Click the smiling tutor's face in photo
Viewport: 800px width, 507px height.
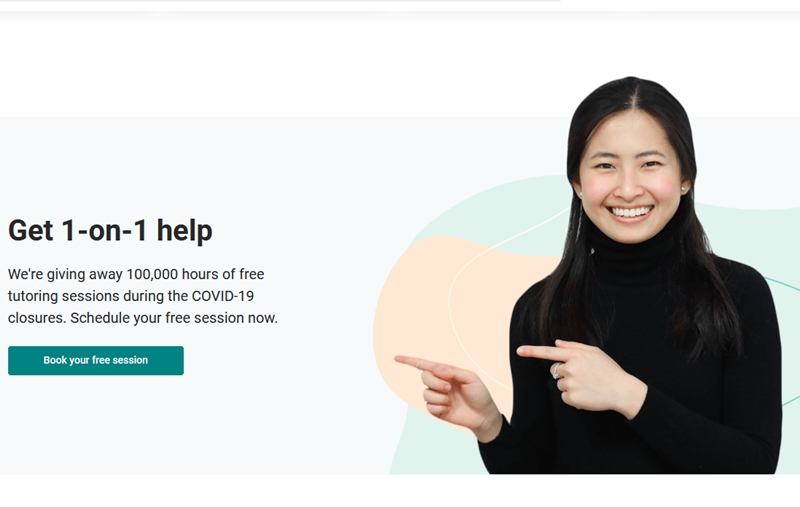(630, 179)
